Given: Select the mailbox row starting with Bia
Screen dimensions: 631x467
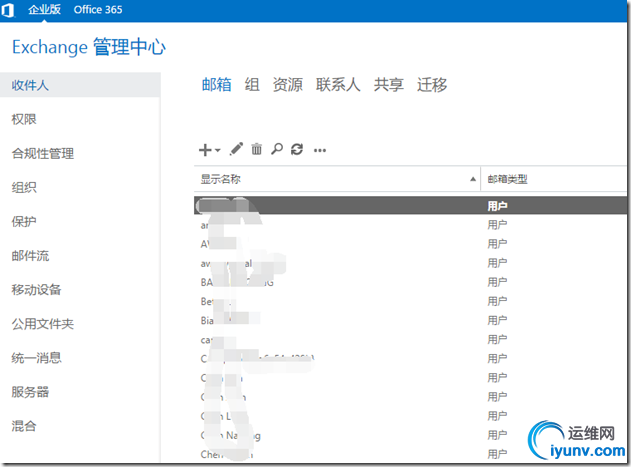Looking at the screenshot, I should pos(410,320).
